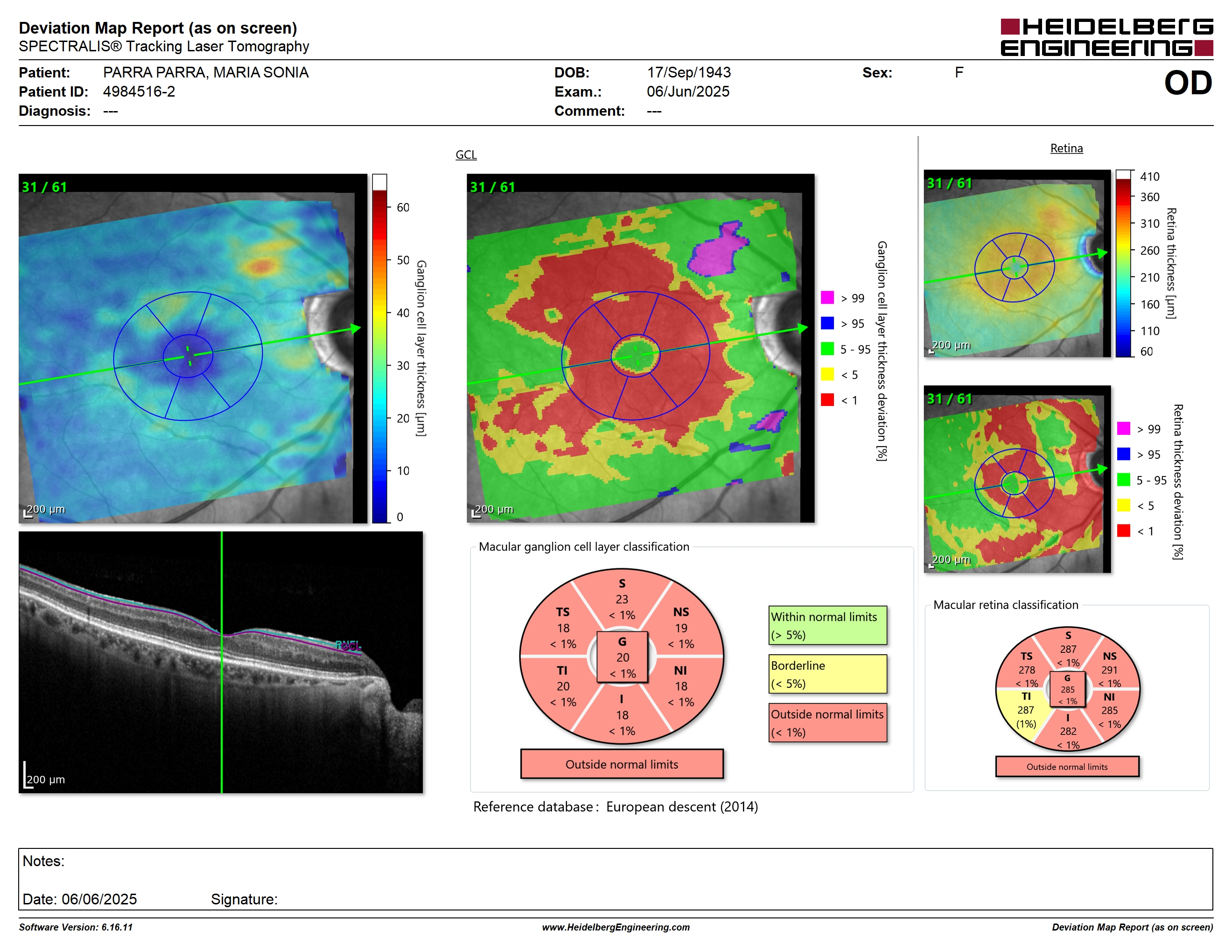The width and height of the screenshot is (1232, 952).
Task: Click the green vertical marker in OCT scan
Action: pos(222,662)
